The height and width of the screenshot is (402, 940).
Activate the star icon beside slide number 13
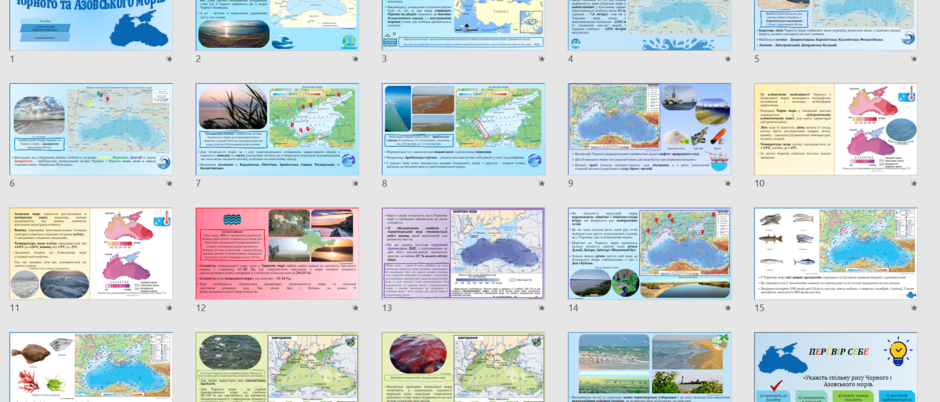(542, 308)
